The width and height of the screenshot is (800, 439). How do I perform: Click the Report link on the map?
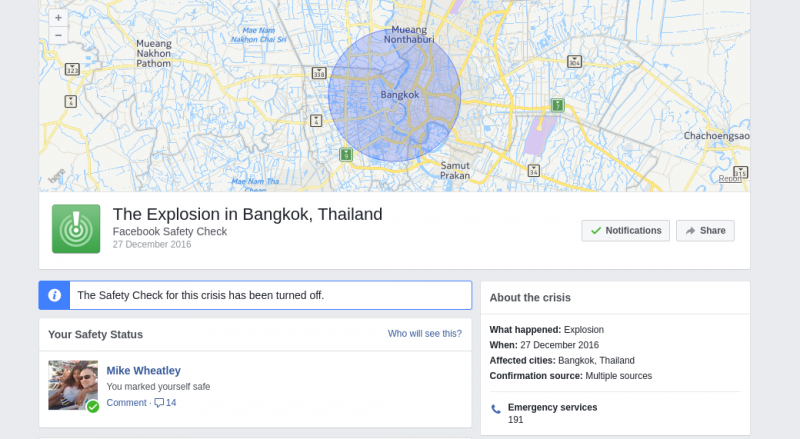730,179
